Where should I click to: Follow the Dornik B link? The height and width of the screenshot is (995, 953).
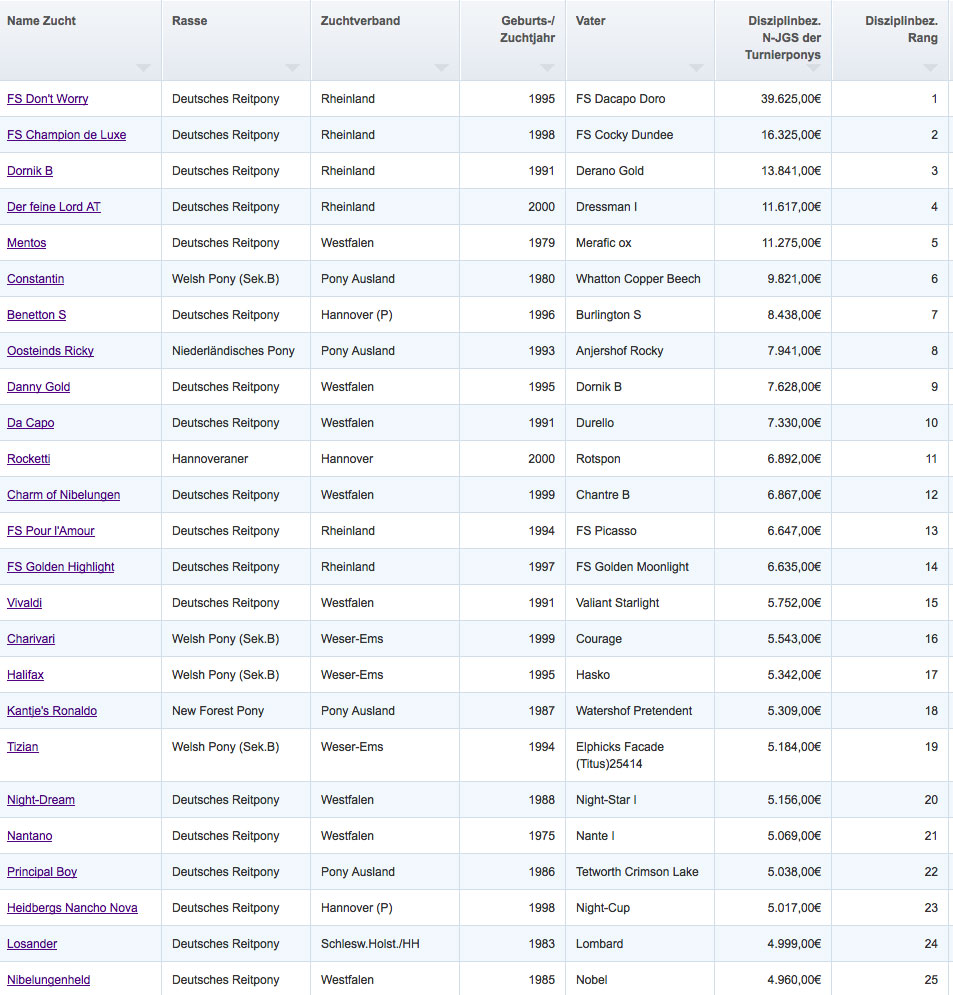coord(30,171)
